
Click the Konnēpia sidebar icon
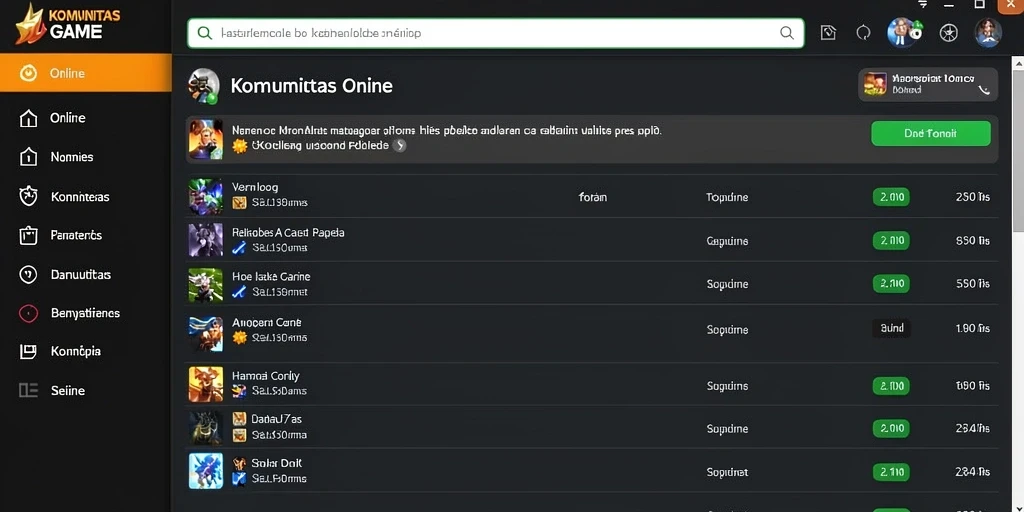click(28, 351)
